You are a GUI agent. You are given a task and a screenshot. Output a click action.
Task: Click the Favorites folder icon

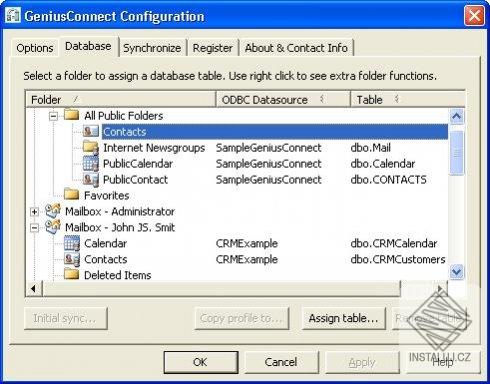point(71,194)
